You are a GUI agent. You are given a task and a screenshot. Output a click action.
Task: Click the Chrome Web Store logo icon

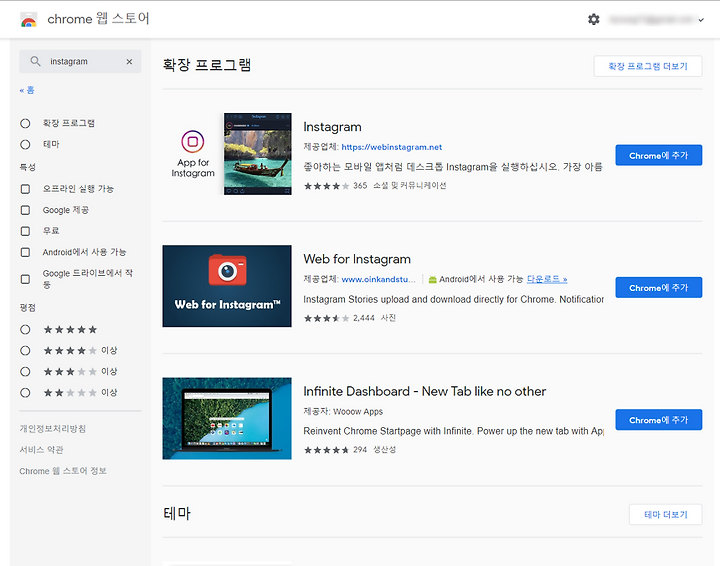click(x=28, y=20)
